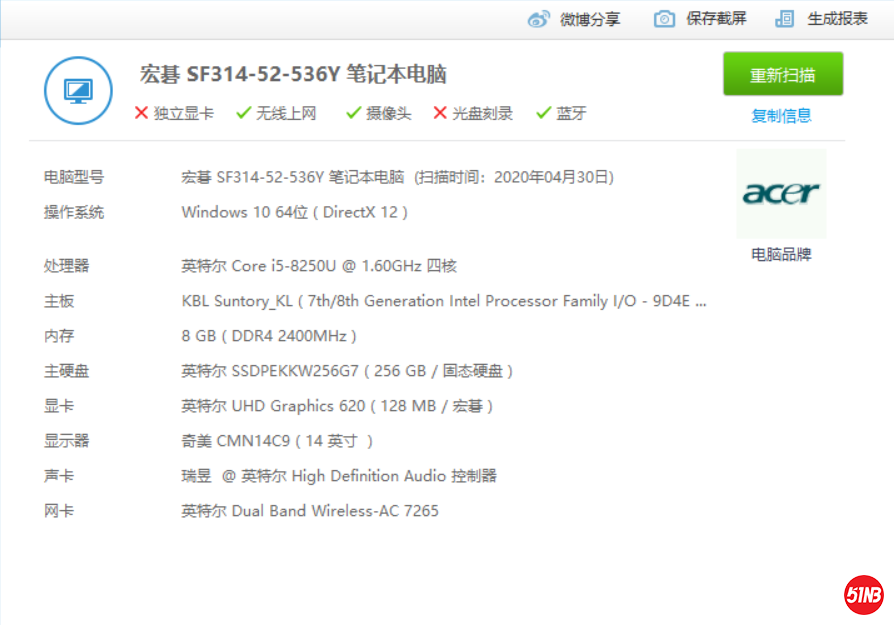Click the blue computer monitor icon
Image resolution: width=894 pixels, height=625 pixels.
point(79,91)
